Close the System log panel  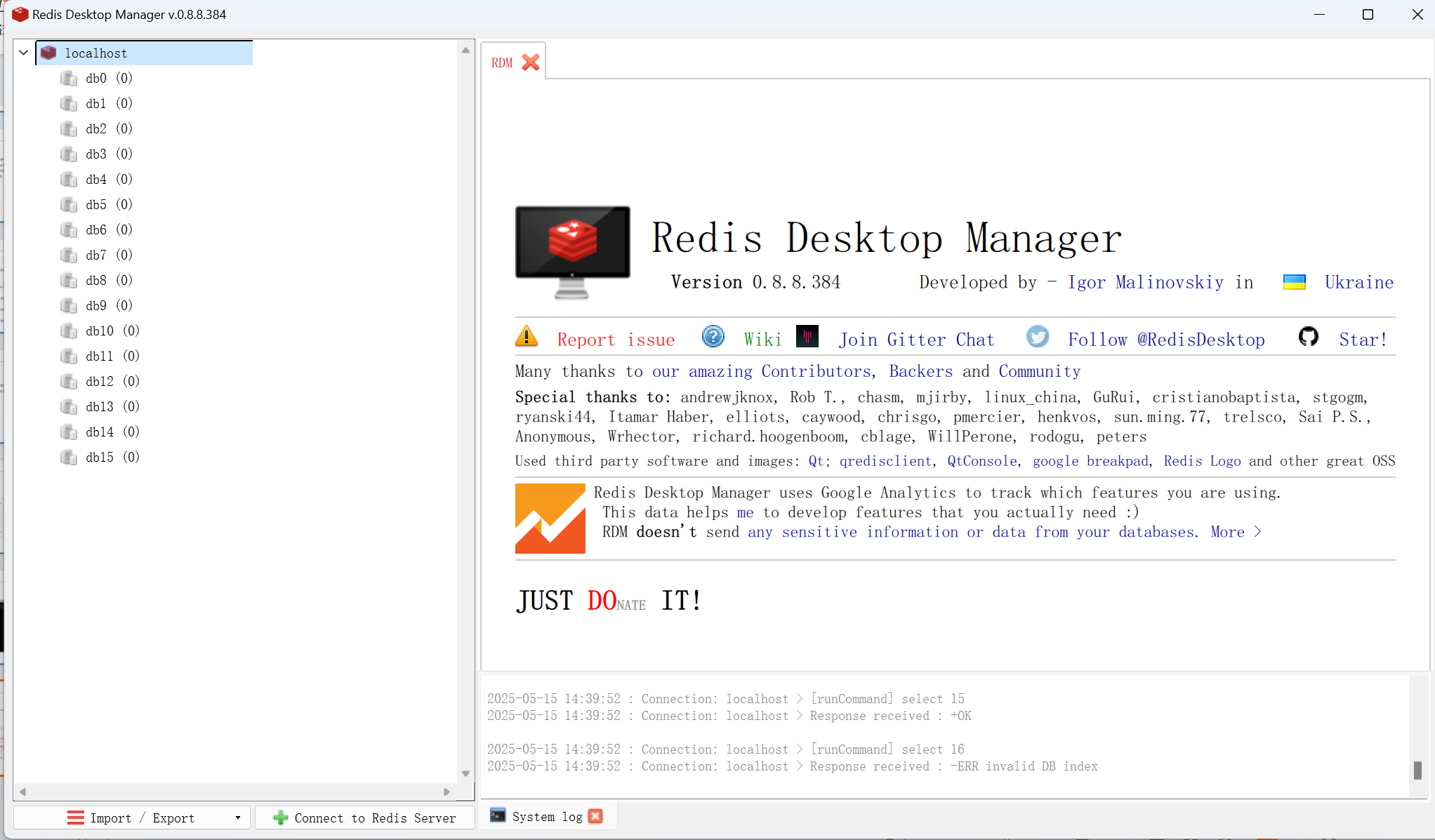(595, 816)
